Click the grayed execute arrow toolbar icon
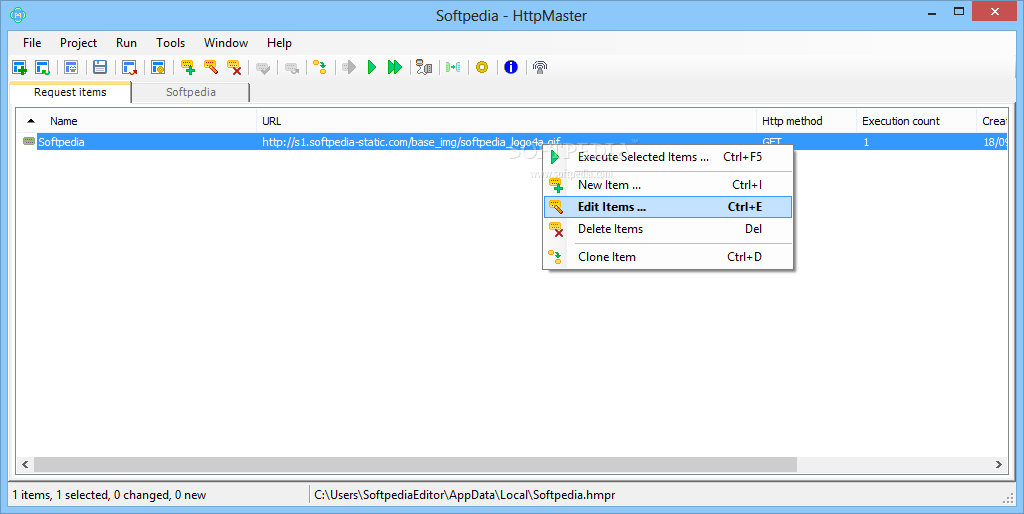 pyautogui.click(x=349, y=67)
